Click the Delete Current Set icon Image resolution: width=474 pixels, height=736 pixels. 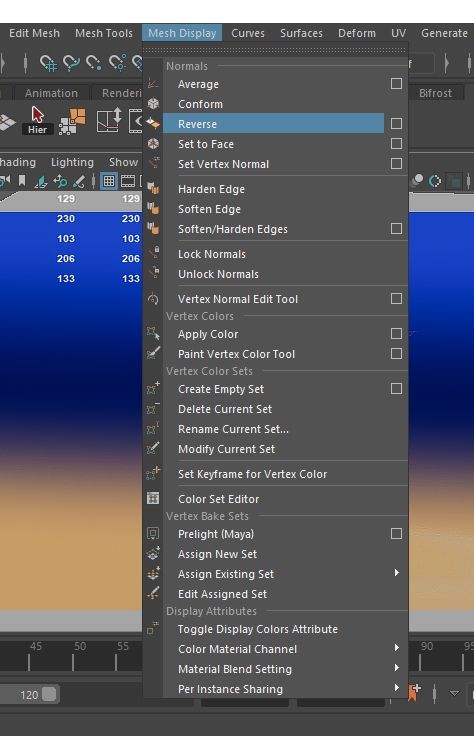(x=153, y=409)
